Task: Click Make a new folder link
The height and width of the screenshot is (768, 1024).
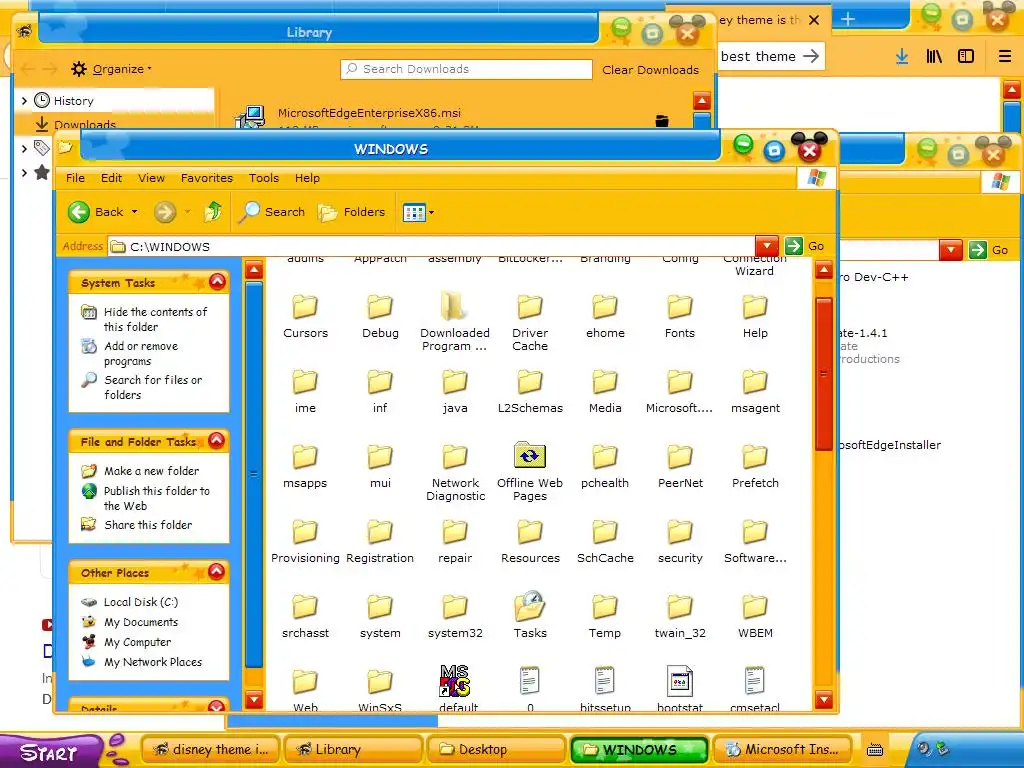Action: tap(152, 471)
